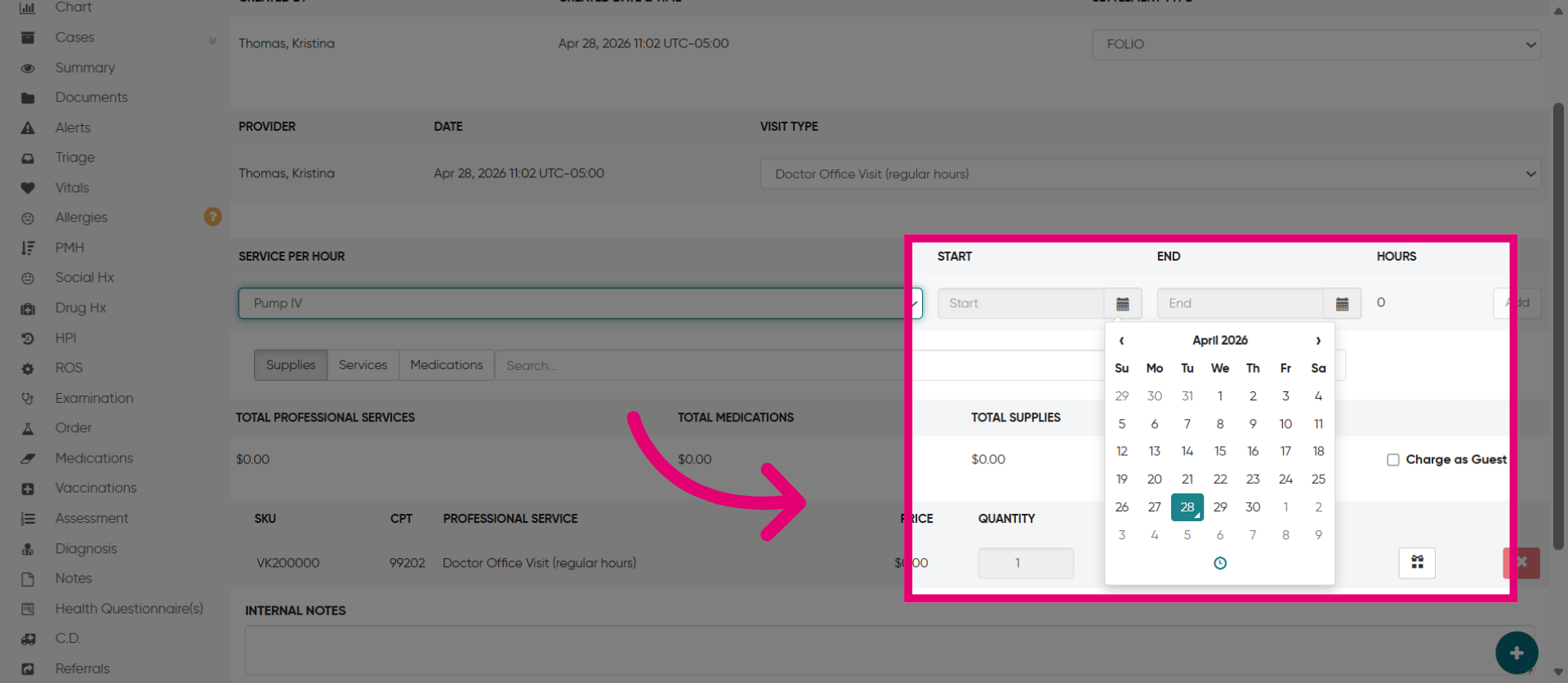Toggle the Charge as Guest checkbox
Screen dimensions: 1568x683
tap(1393, 460)
